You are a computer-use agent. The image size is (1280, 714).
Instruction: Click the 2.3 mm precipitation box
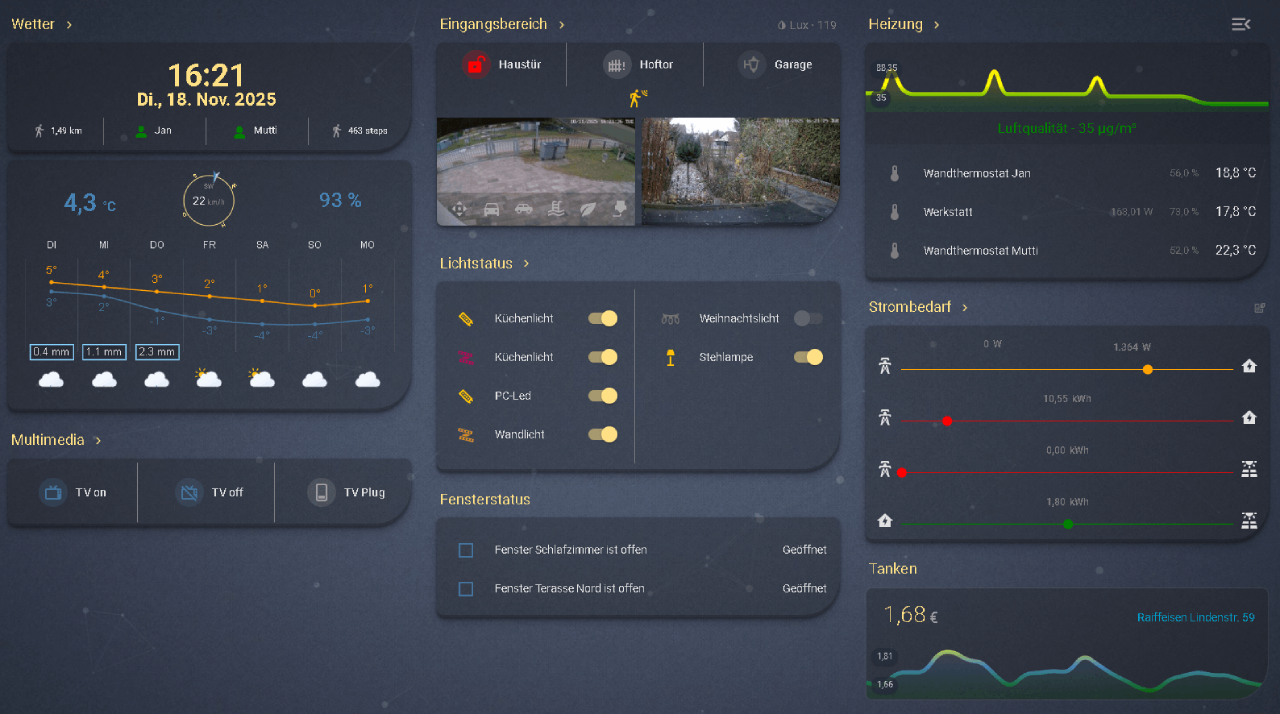coord(157,352)
